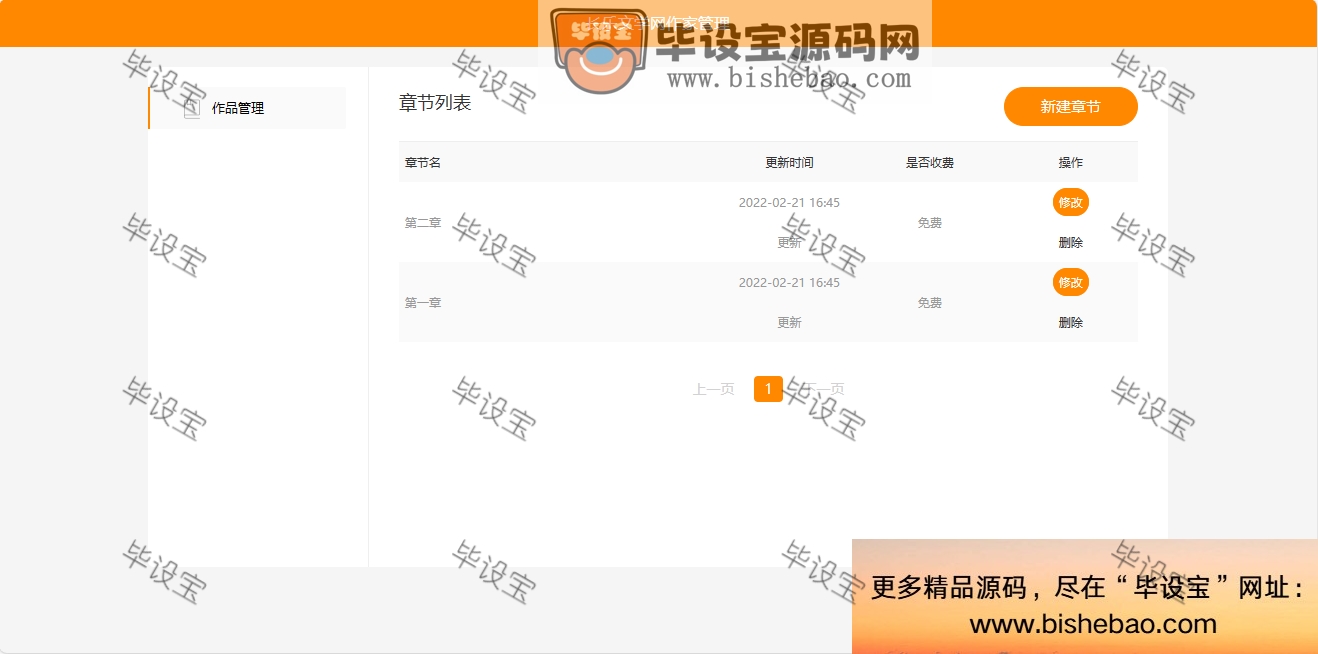Image resolution: width=1318 pixels, height=654 pixels.
Task: Select the 第二章 chapter name
Action: (423, 222)
